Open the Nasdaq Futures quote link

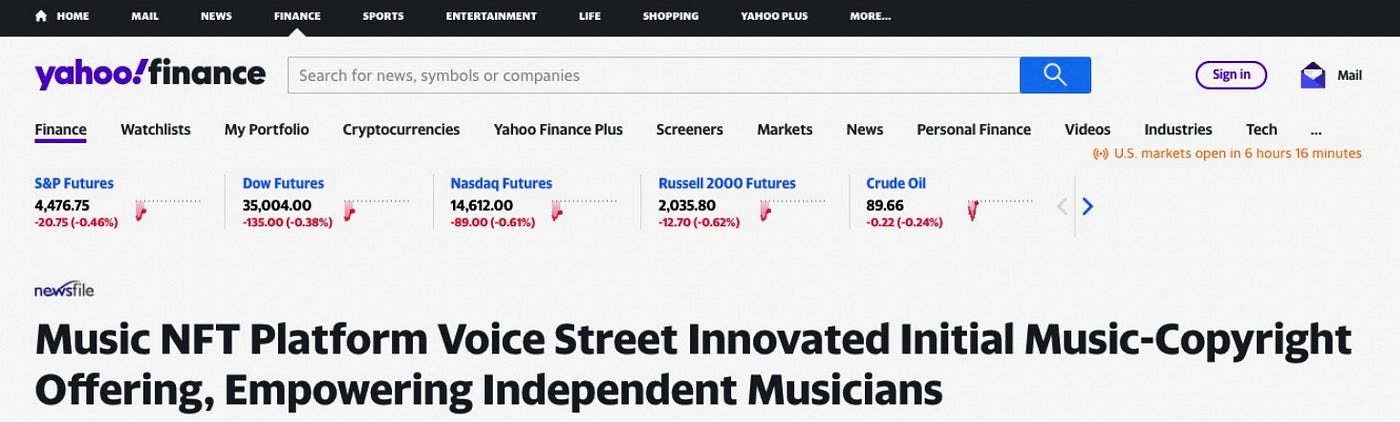point(501,183)
